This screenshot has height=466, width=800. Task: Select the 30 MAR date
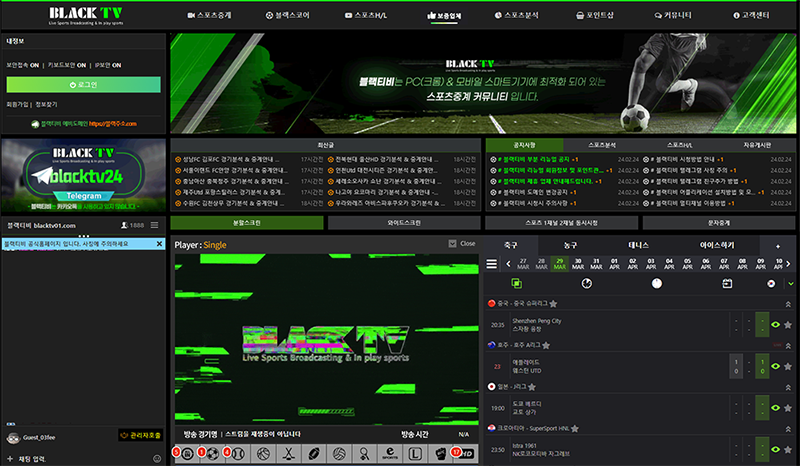(578, 264)
